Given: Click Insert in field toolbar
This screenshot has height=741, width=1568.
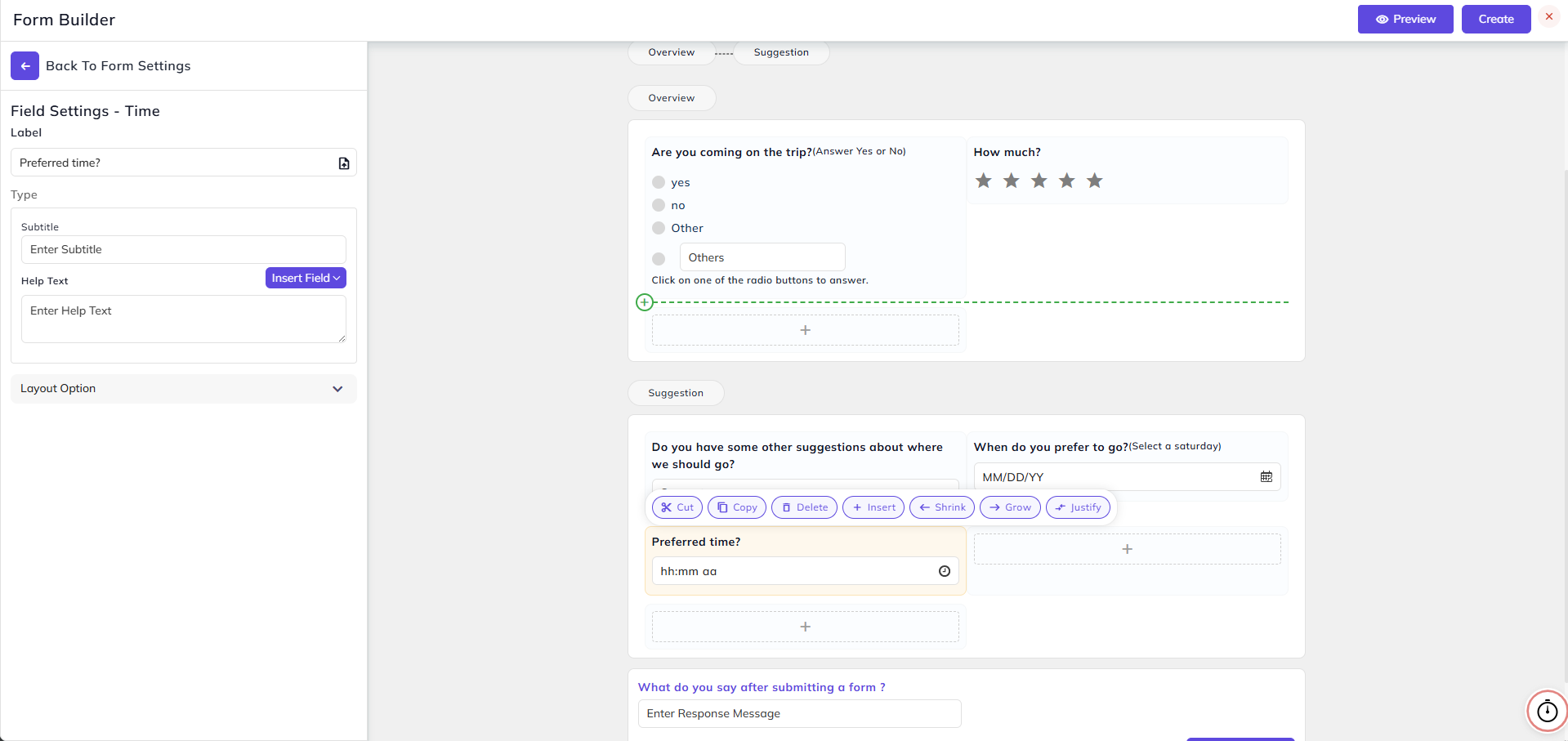Looking at the screenshot, I should point(873,507).
